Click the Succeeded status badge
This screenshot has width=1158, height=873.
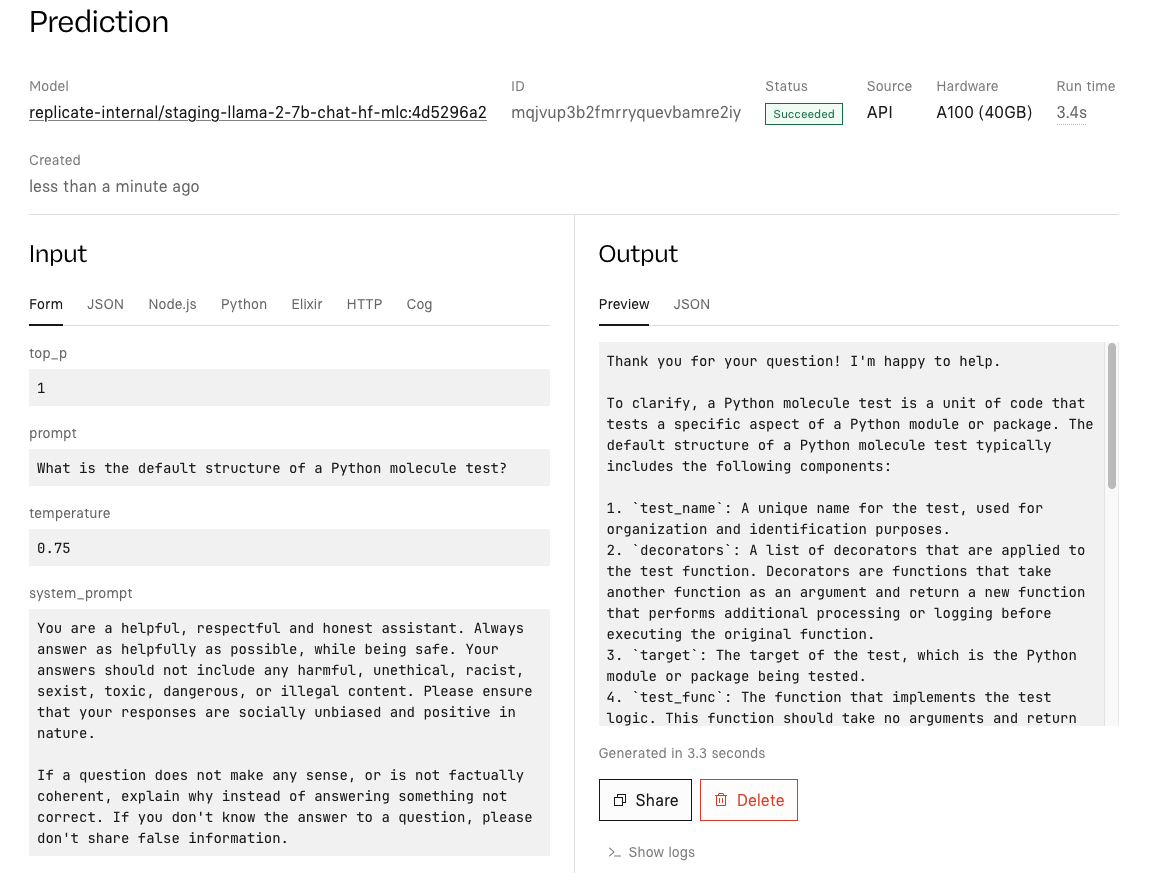[x=804, y=114]
